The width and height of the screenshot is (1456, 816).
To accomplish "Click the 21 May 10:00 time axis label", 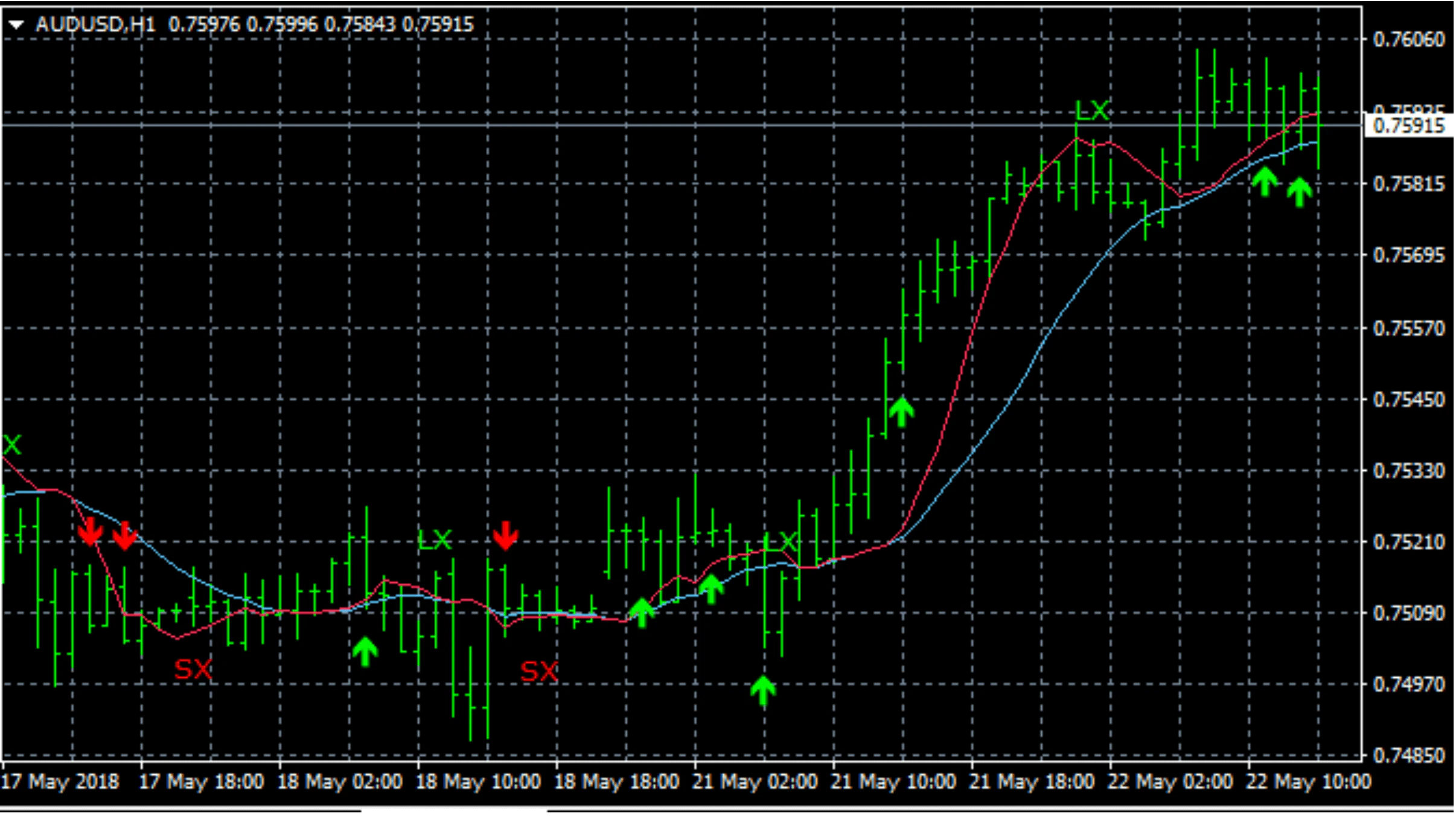I will [x=893, y=782].
